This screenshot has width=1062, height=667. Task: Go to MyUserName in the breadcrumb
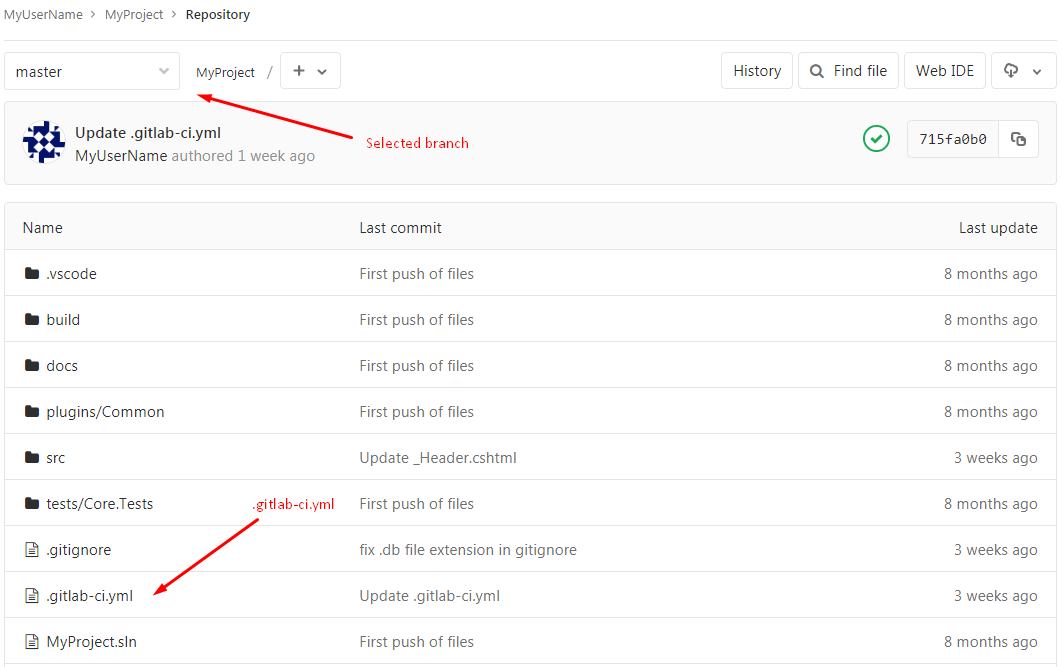coord(44,15)
